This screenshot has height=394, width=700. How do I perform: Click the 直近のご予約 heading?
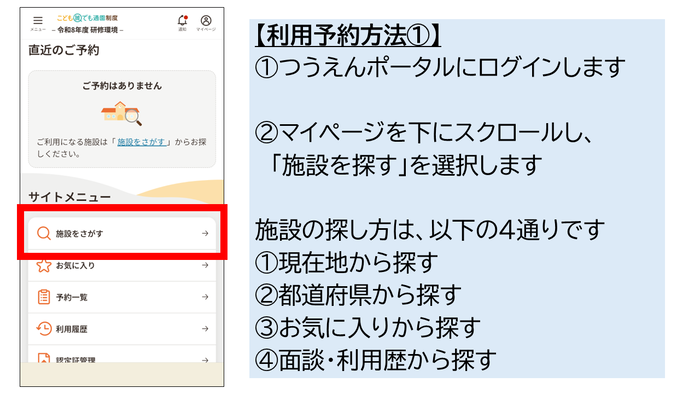point(64,50)
